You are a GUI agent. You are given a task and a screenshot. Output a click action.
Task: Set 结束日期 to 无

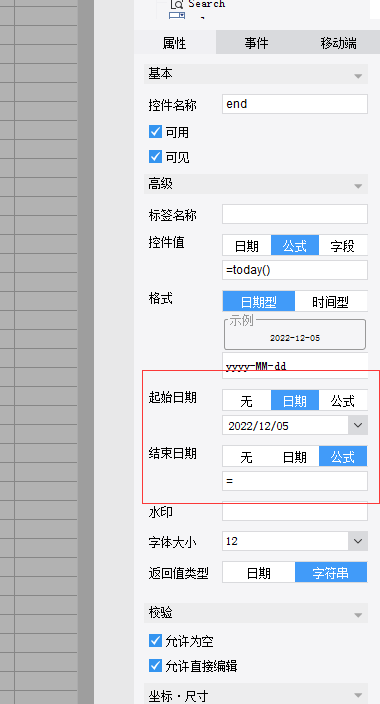coord(247,457)
